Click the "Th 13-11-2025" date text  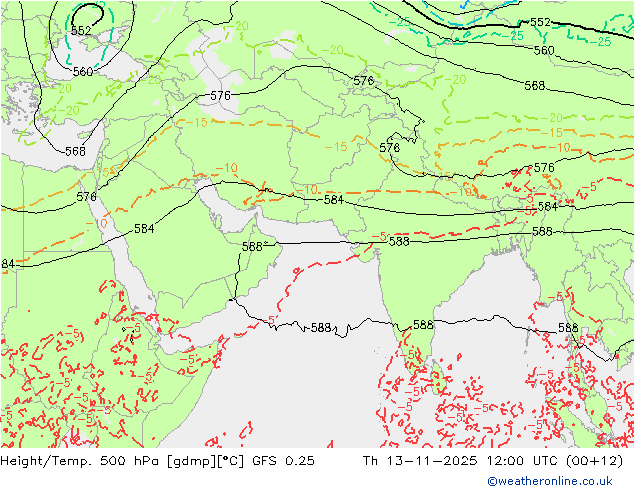420,461
